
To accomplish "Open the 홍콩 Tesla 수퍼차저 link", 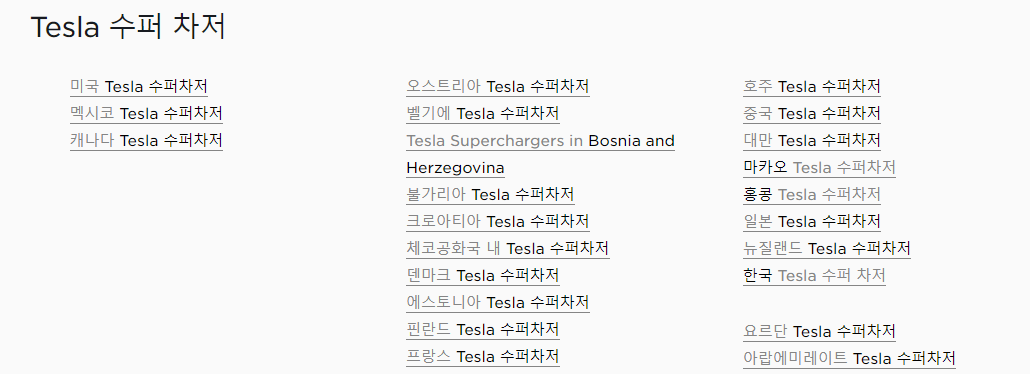I will 812,195.
